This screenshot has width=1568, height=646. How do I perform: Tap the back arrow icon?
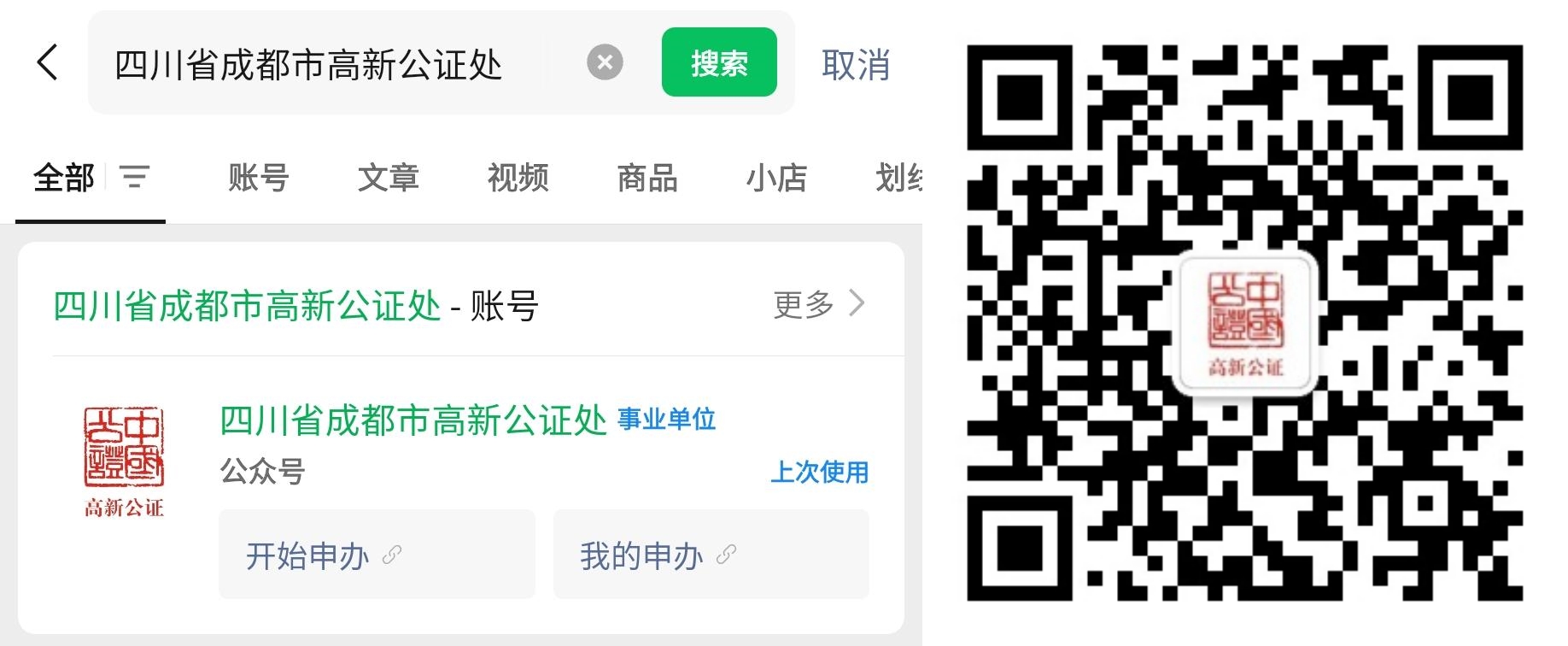[x=48, y=62]
